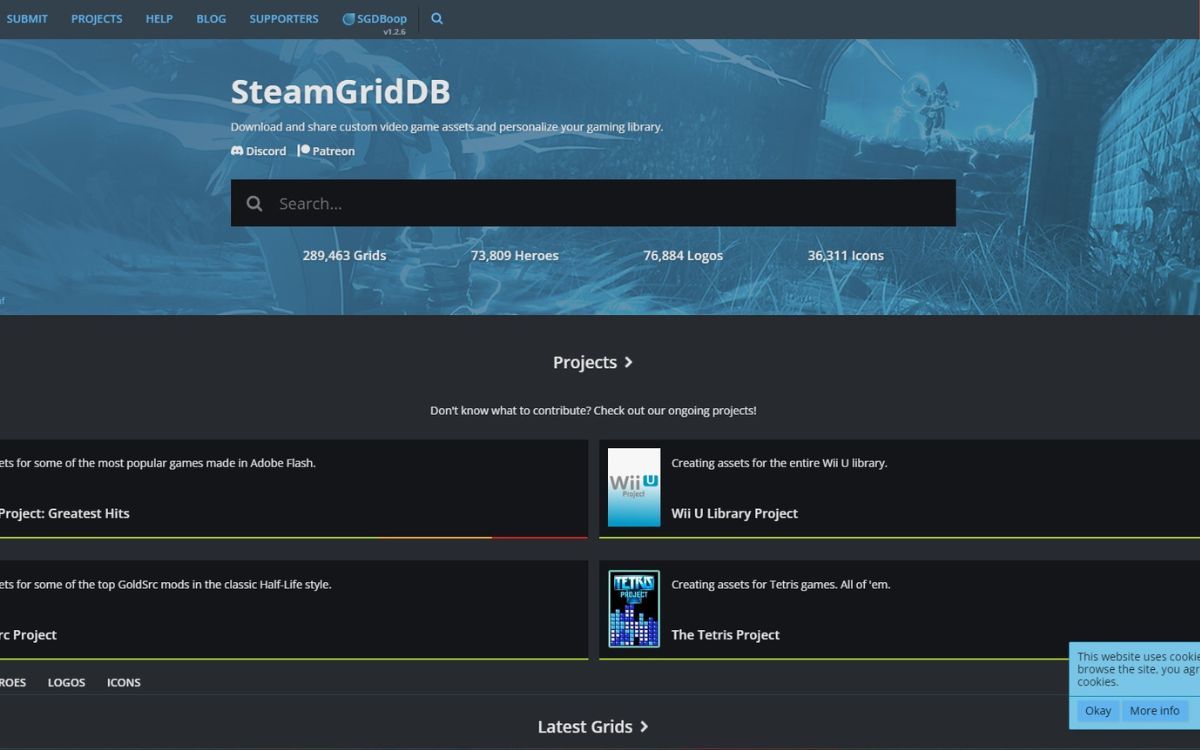Click the SteamGridDB site heading
The image size is (1200, 750).
(340, 92)
